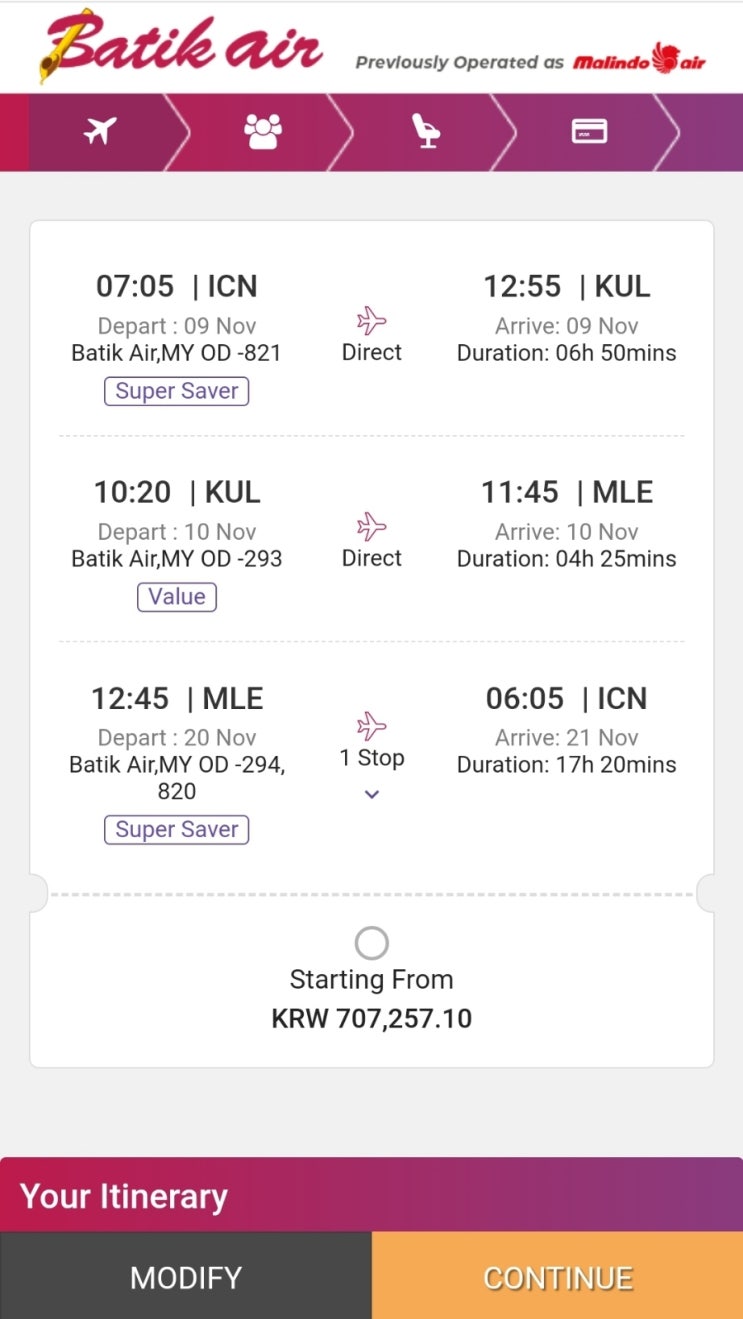
Task: Click plane icon on ICN to KUL flight
Action: coord(371,321)
